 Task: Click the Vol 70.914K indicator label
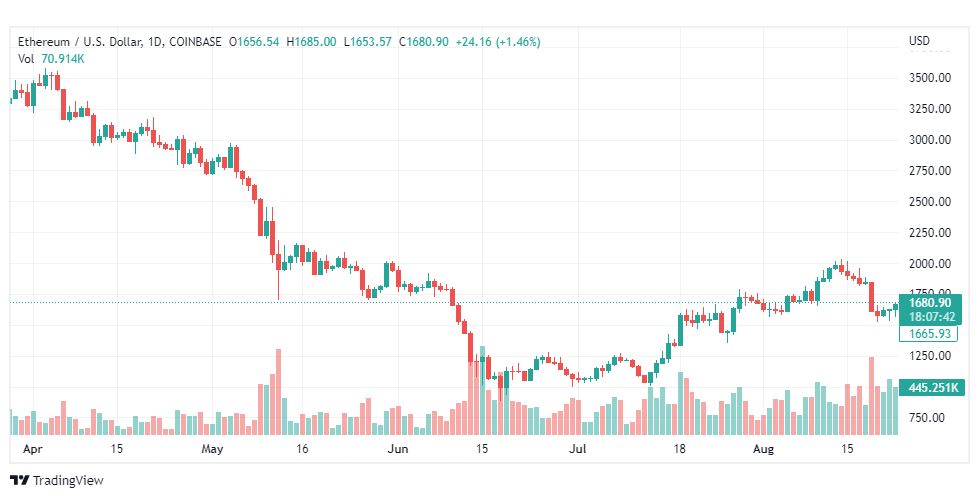(51, 59)
